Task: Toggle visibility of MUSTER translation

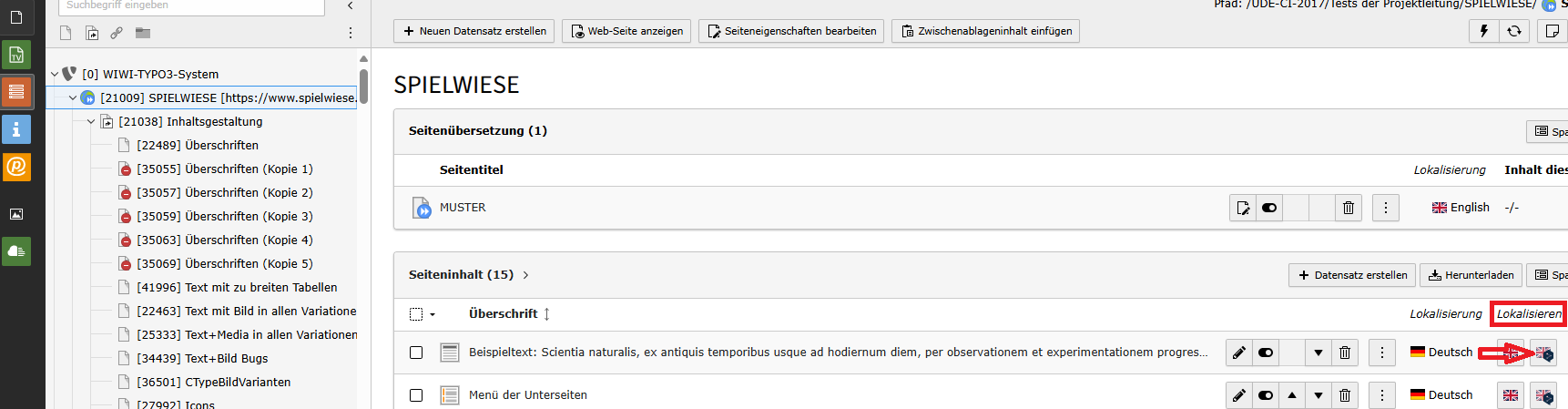Action: pyautogui.click(x=1269, y=208)
